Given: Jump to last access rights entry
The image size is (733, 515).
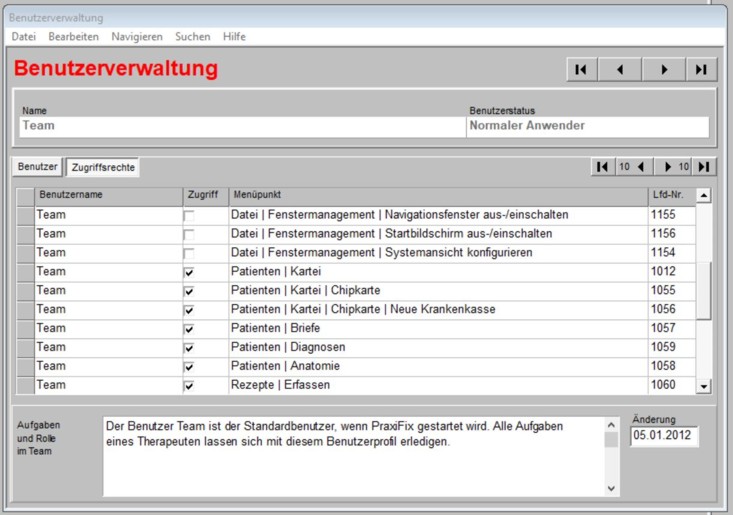Looking at the screenshot, I should point(705,167).
